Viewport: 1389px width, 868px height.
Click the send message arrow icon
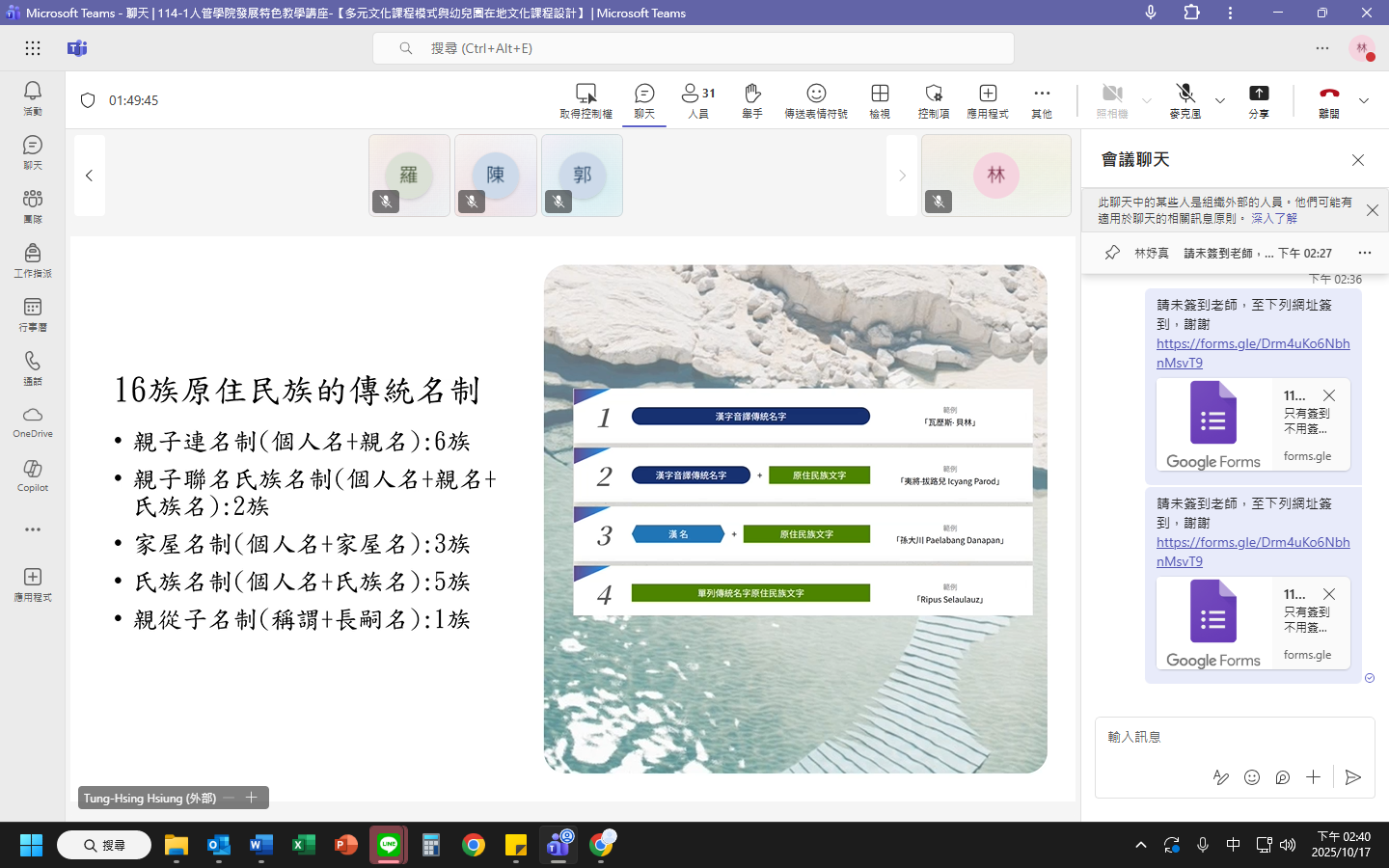tap(1353, 777)
